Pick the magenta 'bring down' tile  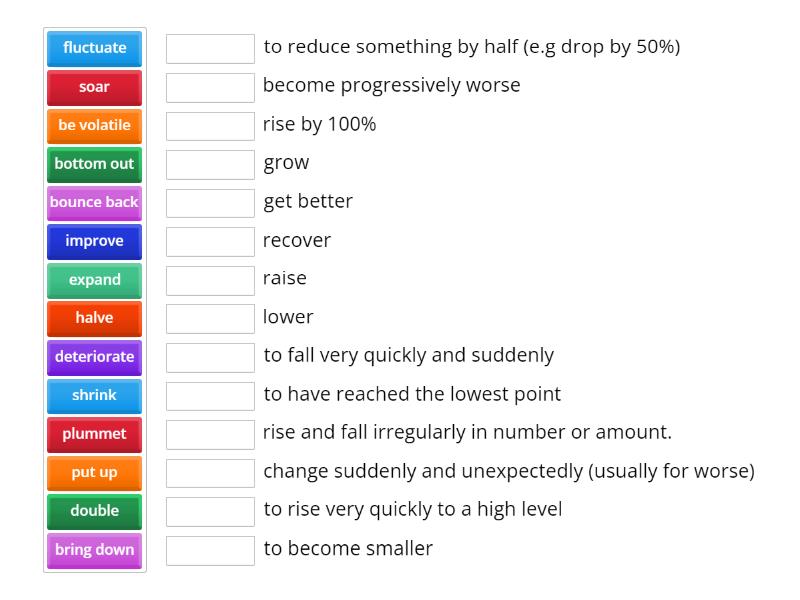(94, 550)
